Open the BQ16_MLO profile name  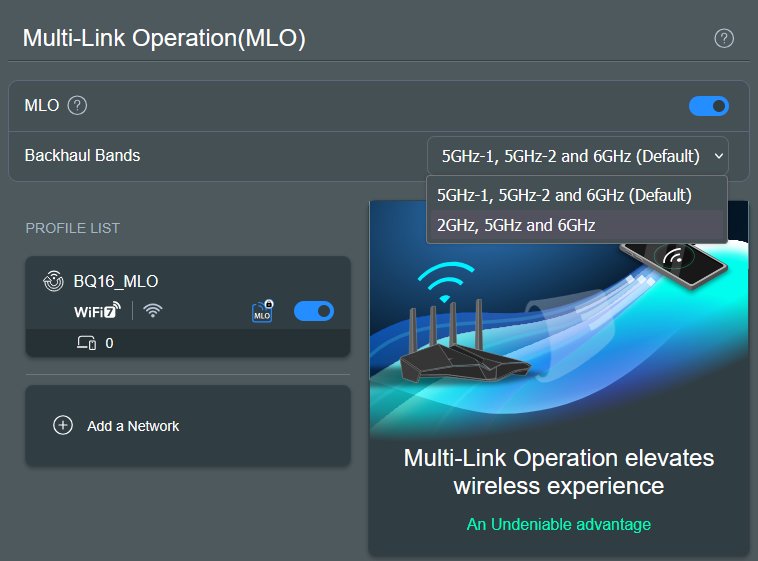pyautogui.click(x=116, y=281)
